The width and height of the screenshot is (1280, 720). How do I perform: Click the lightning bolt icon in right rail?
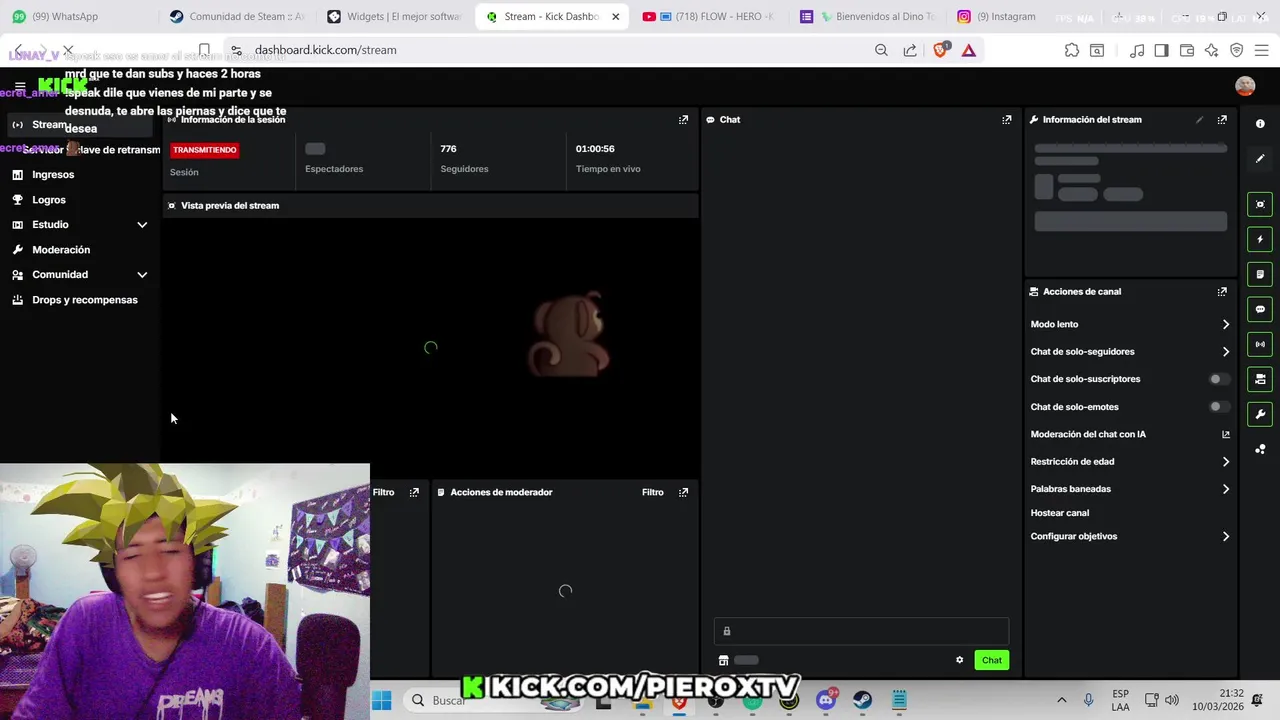(1260, 239)
